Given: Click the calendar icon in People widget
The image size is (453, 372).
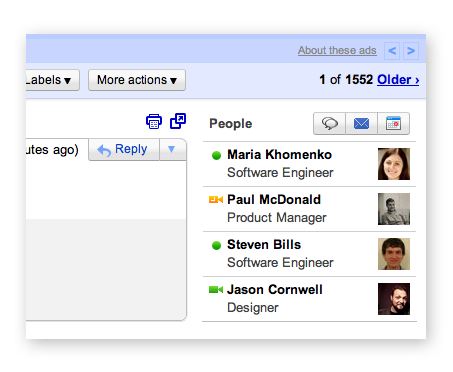Looking at the screenshot, I should coord(393,124).
